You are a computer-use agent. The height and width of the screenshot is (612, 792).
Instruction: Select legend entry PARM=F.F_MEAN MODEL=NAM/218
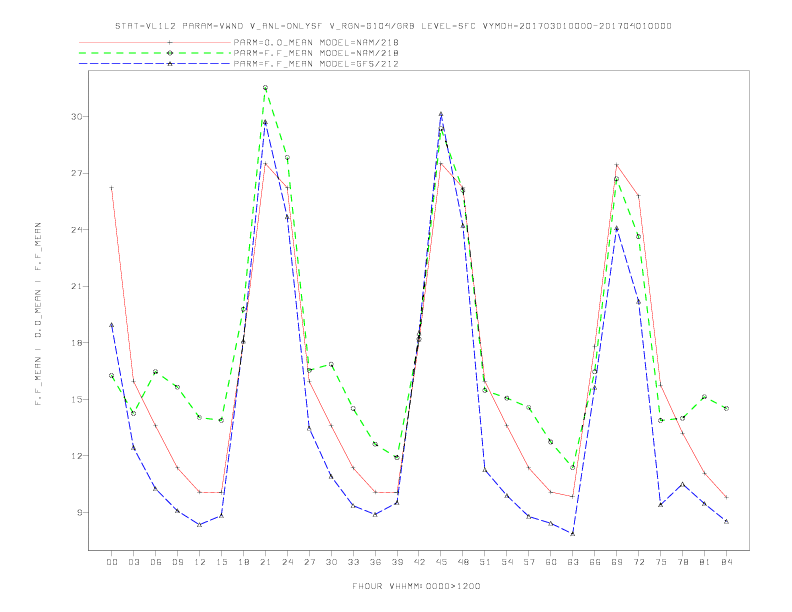click(316, 53)
